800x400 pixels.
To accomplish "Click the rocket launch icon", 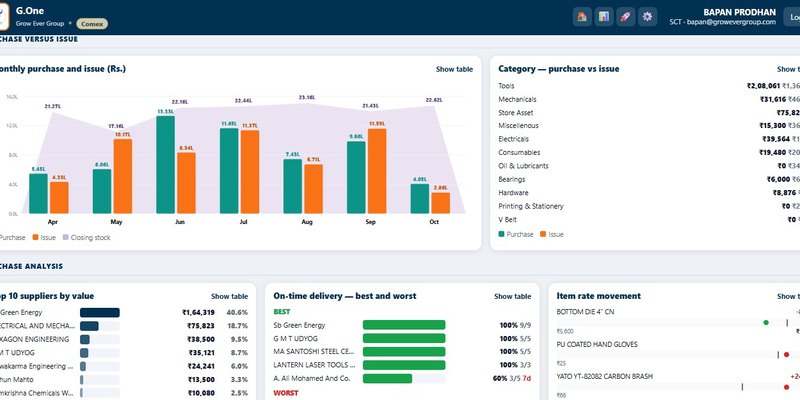I will pos(626,17).
